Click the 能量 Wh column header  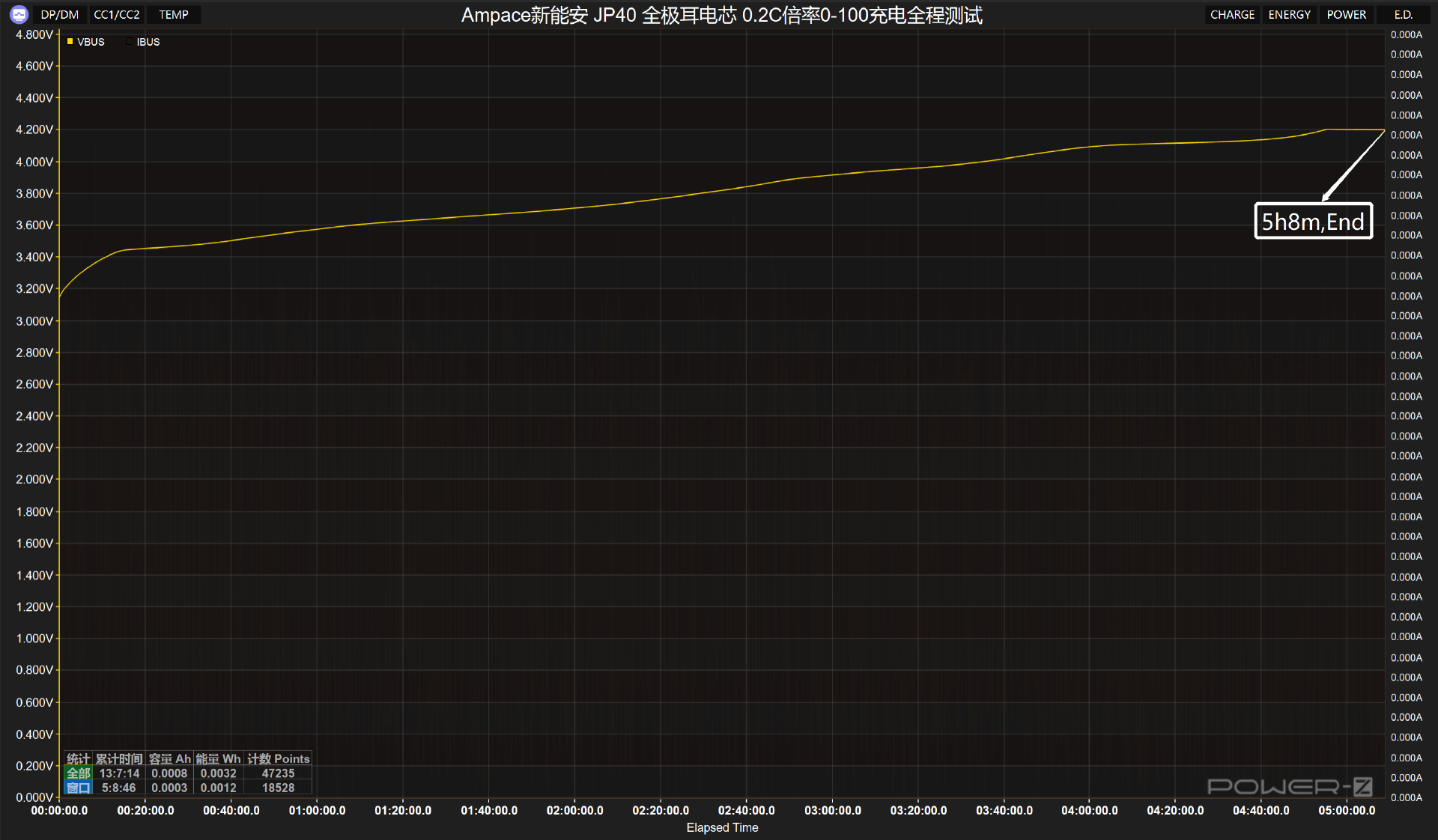pos(218,758)
